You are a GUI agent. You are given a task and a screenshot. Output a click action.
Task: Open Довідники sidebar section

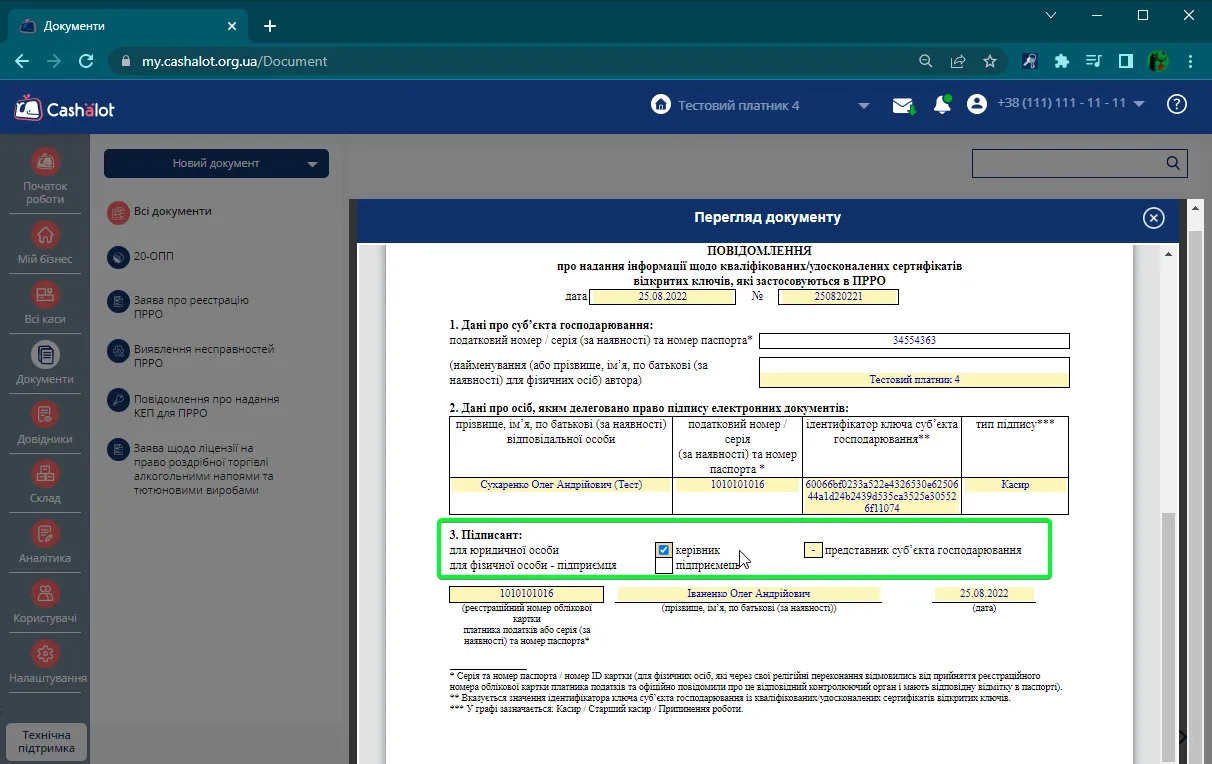click(45, 423)
